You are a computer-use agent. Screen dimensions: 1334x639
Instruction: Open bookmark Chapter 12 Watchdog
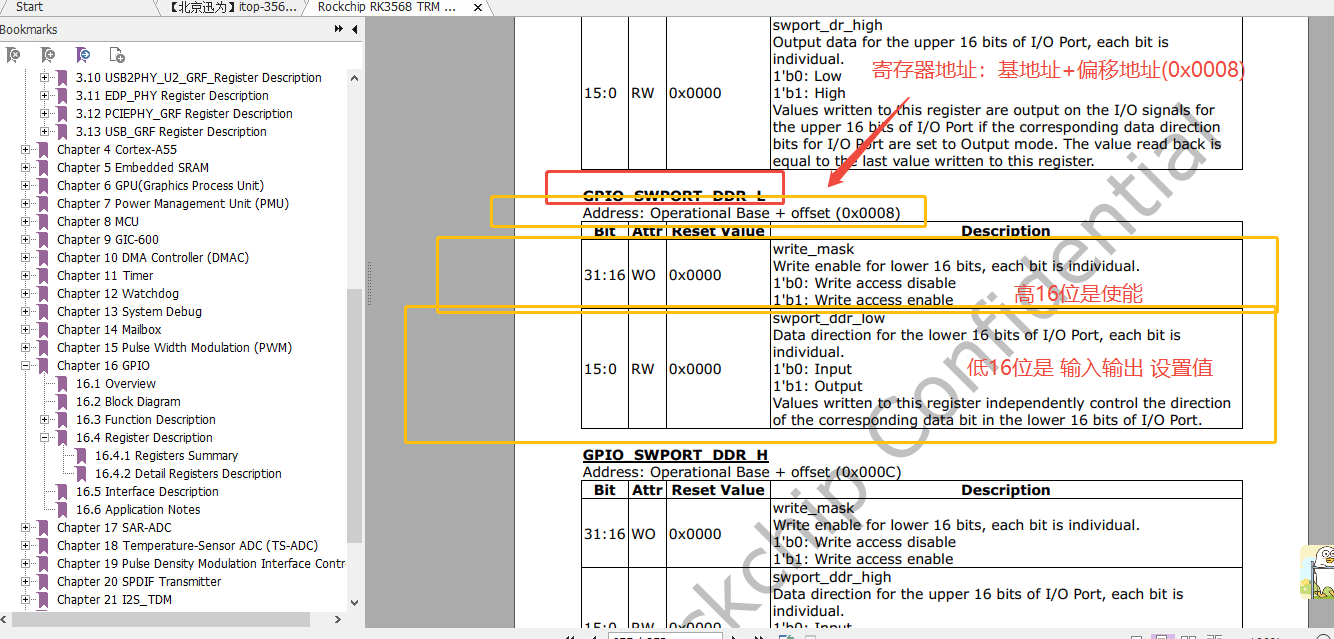point(118,294)
